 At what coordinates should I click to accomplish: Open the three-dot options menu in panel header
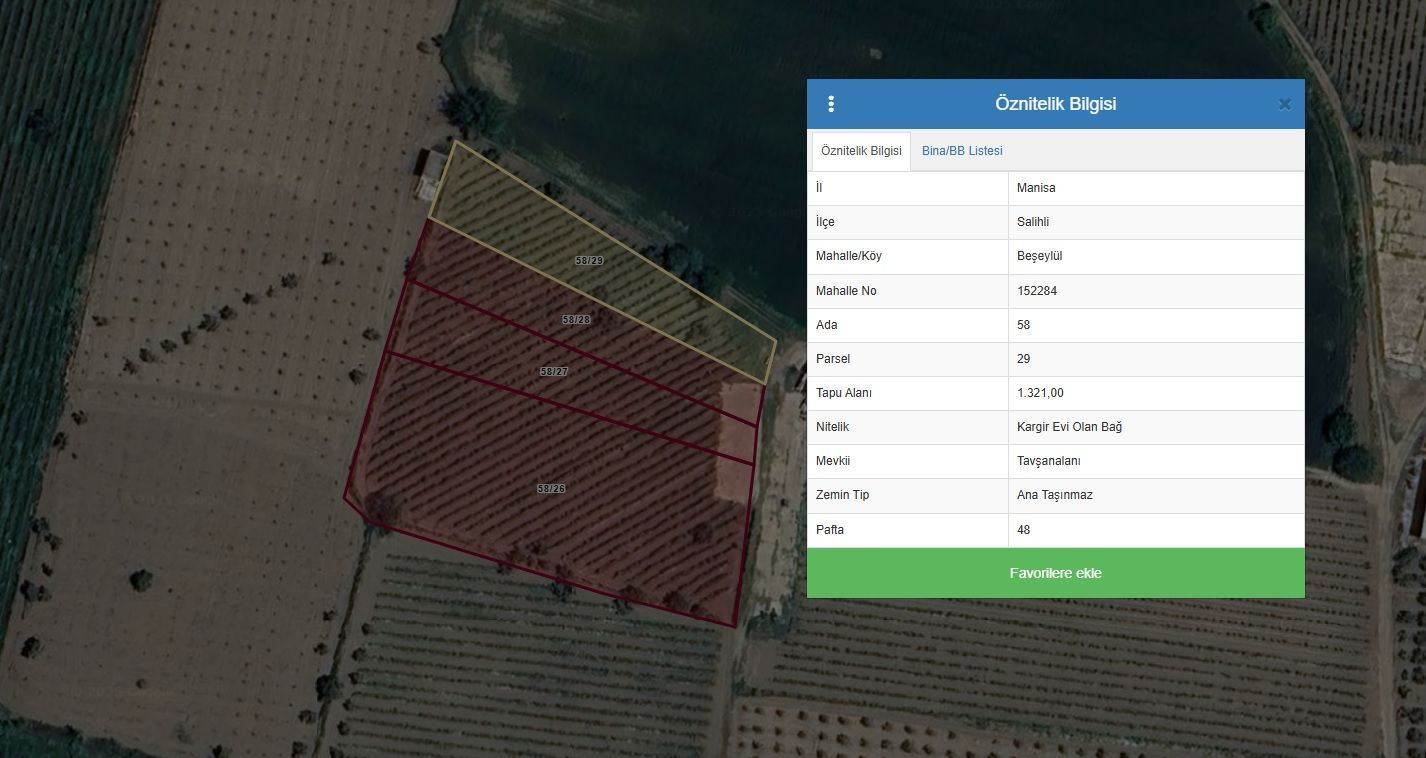click(x=831, y=104)
